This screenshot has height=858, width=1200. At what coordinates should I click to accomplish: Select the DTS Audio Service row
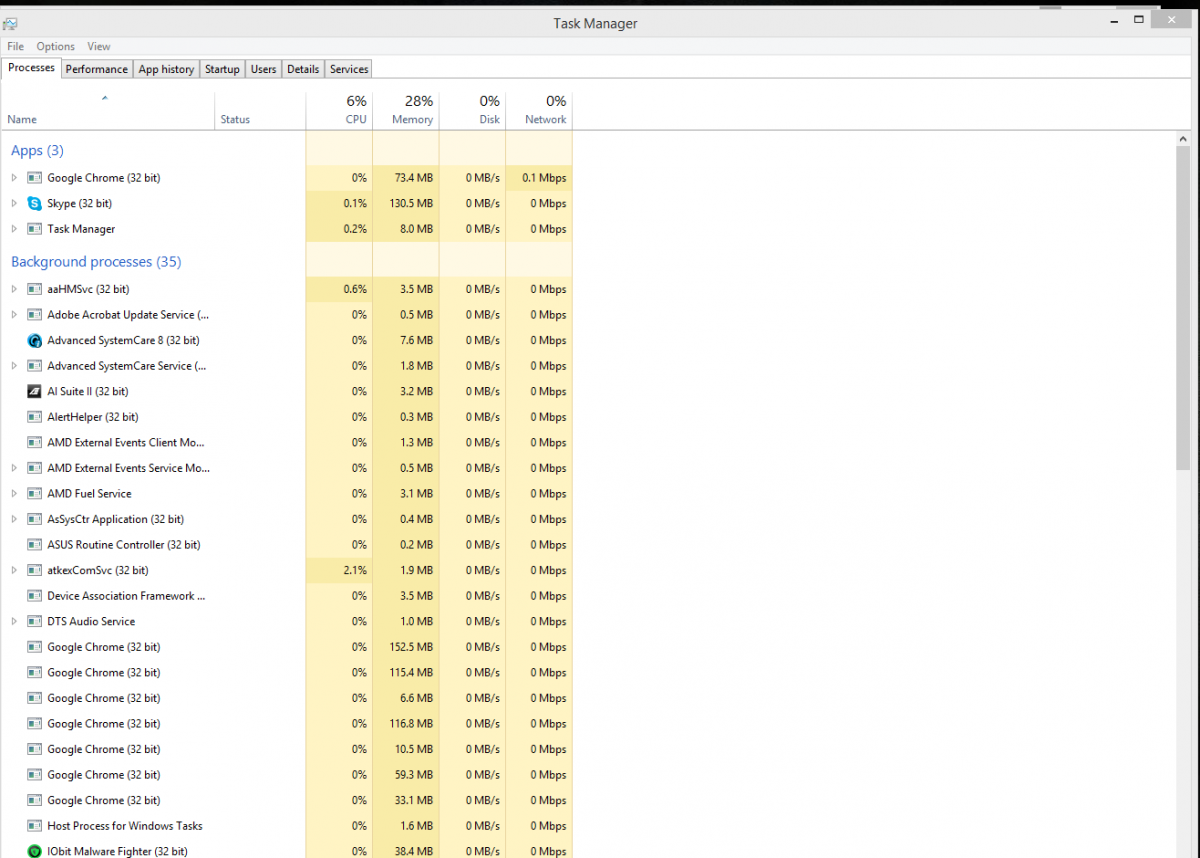point(287,621)
